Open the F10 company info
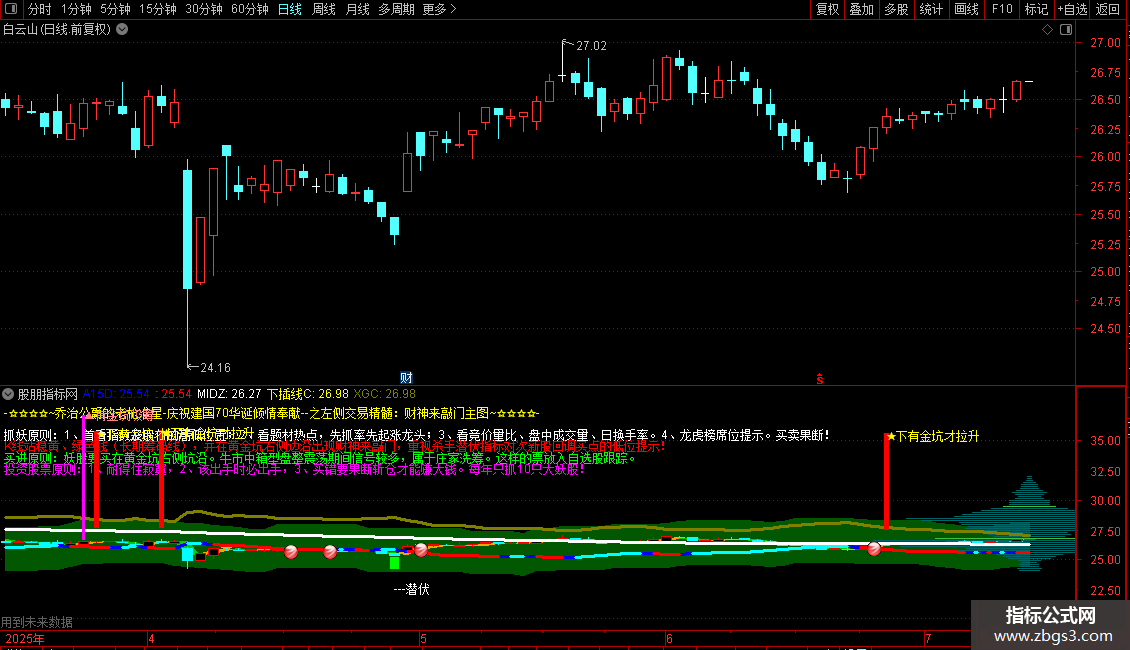 [1002, 9]
